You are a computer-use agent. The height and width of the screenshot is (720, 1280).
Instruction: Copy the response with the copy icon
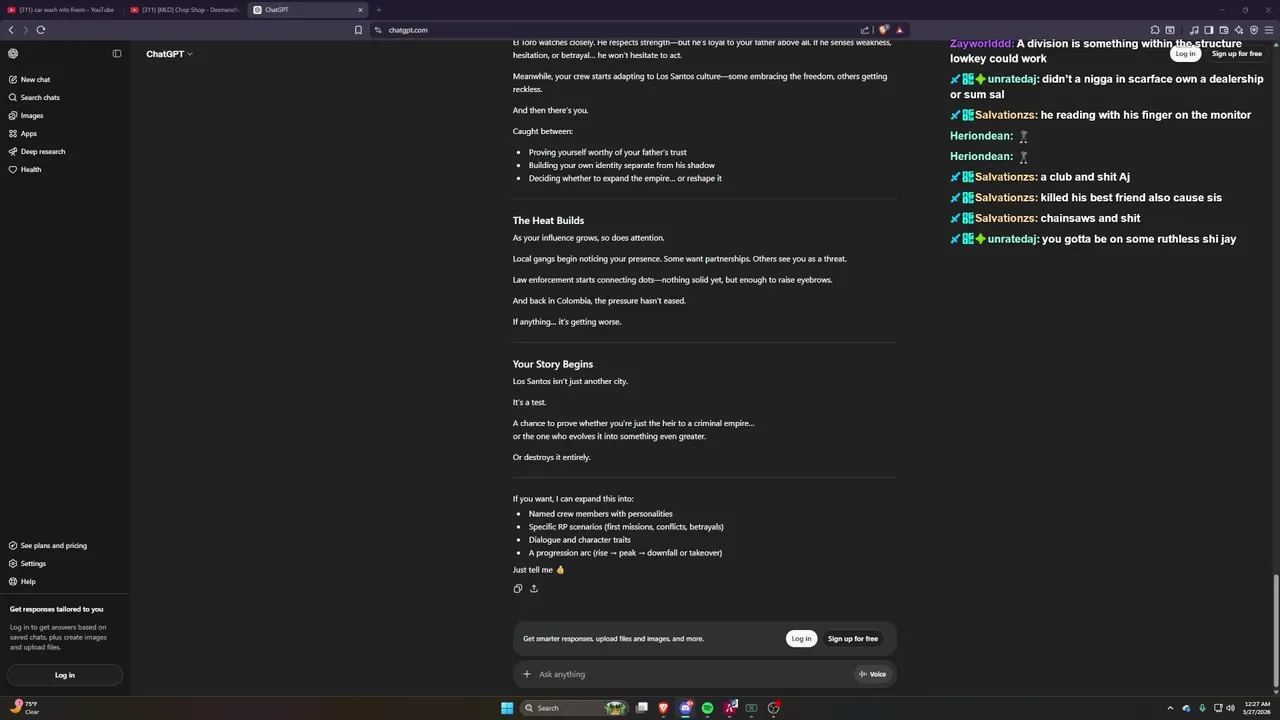(517, 588)
